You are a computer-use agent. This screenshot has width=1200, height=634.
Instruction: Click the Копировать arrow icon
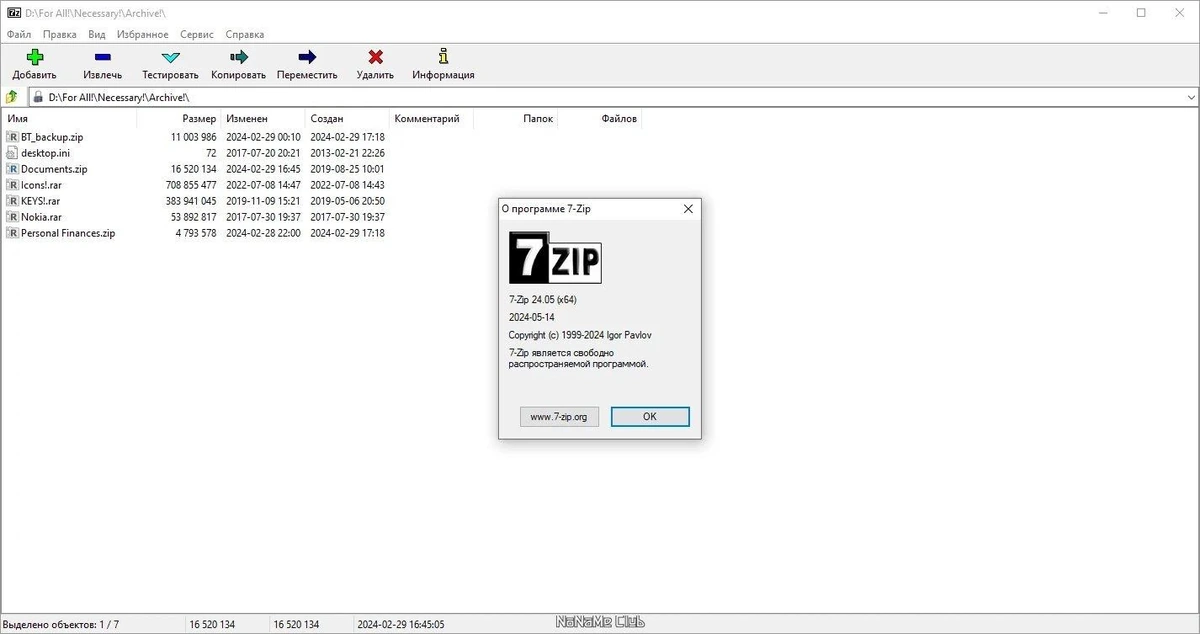(x=238, y=57)
